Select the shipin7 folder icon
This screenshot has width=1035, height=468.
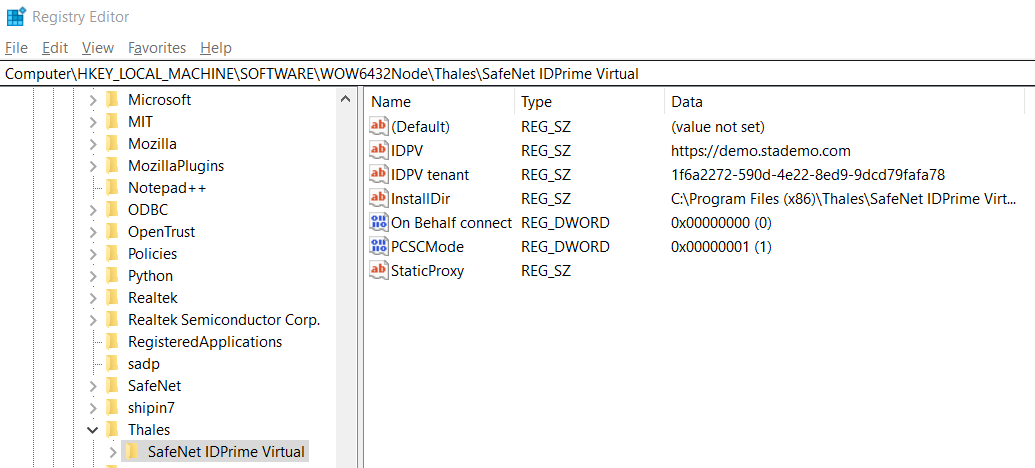click(112, 407)
